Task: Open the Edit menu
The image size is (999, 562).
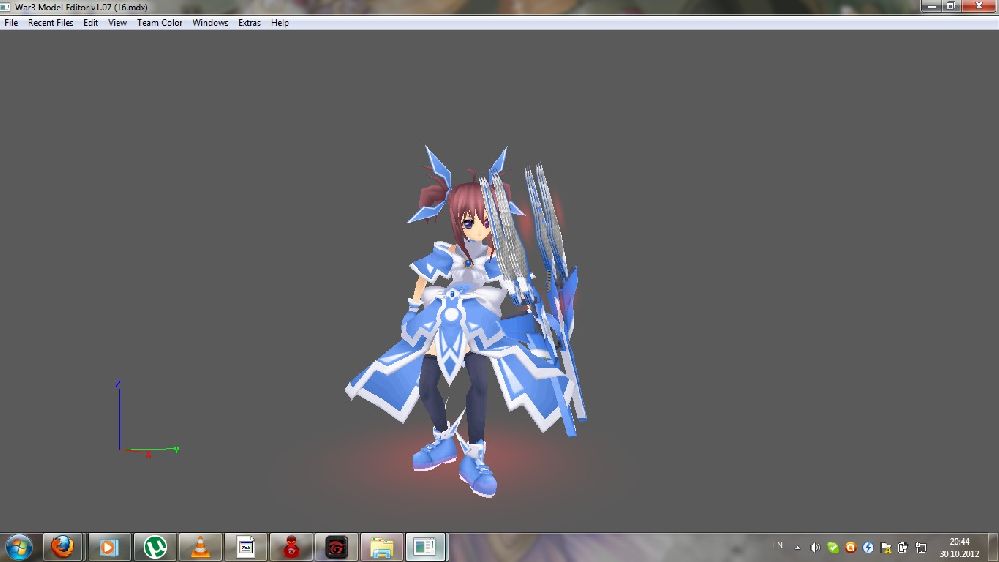Action: [90, 22]
